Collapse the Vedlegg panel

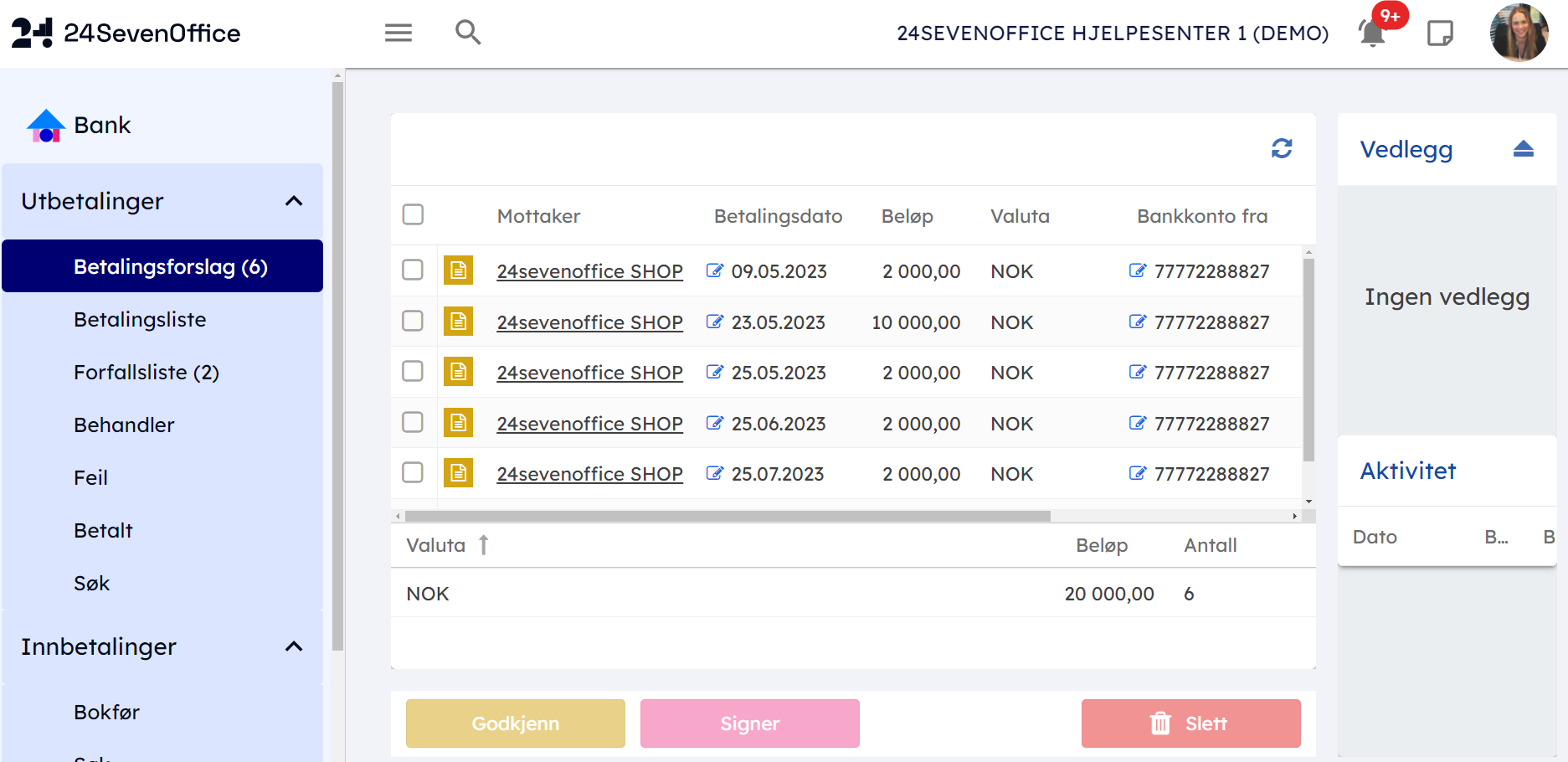click(x=1523, y=149)
